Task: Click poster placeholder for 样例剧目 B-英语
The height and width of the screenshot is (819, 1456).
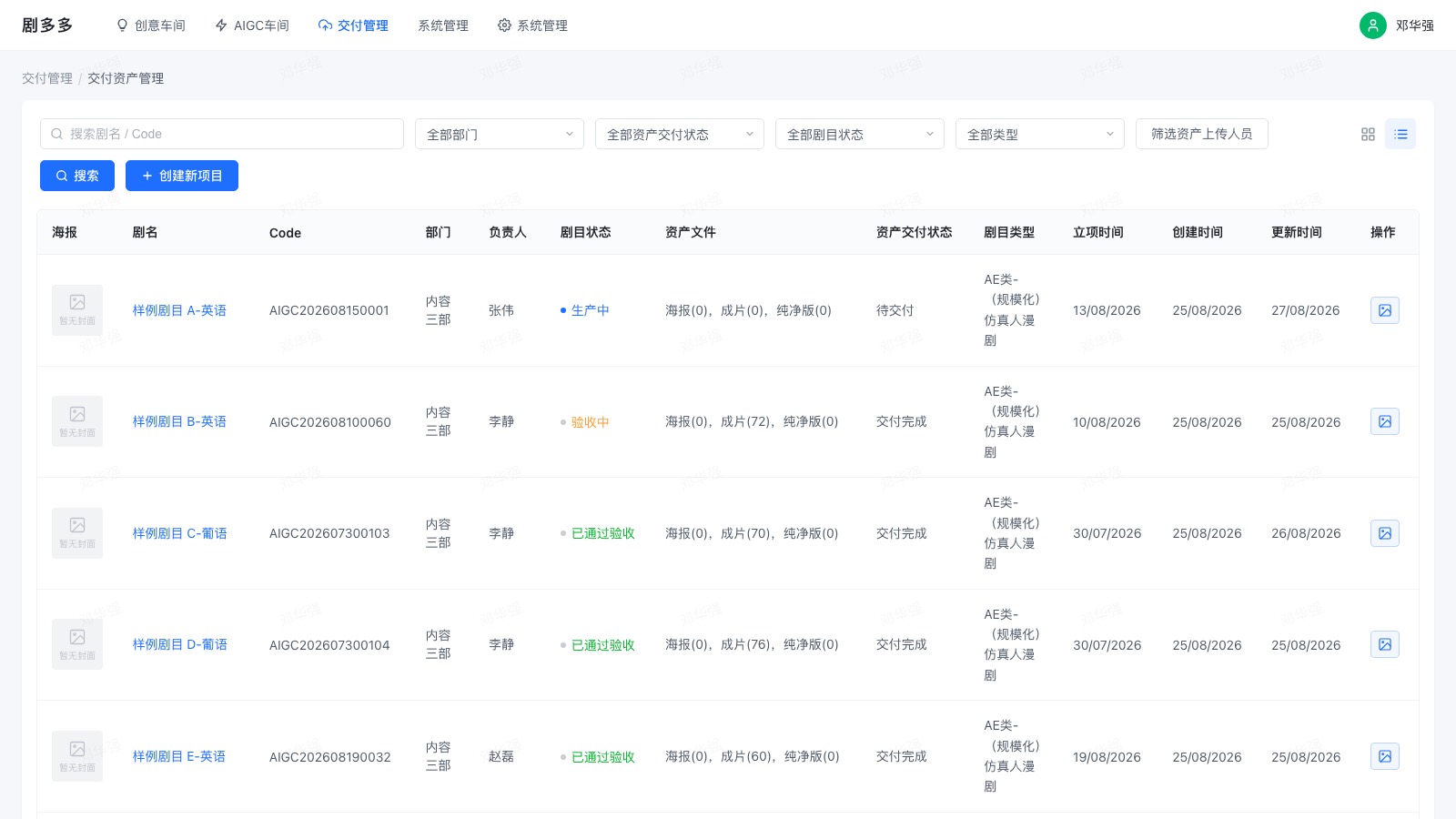Action: 77,421
